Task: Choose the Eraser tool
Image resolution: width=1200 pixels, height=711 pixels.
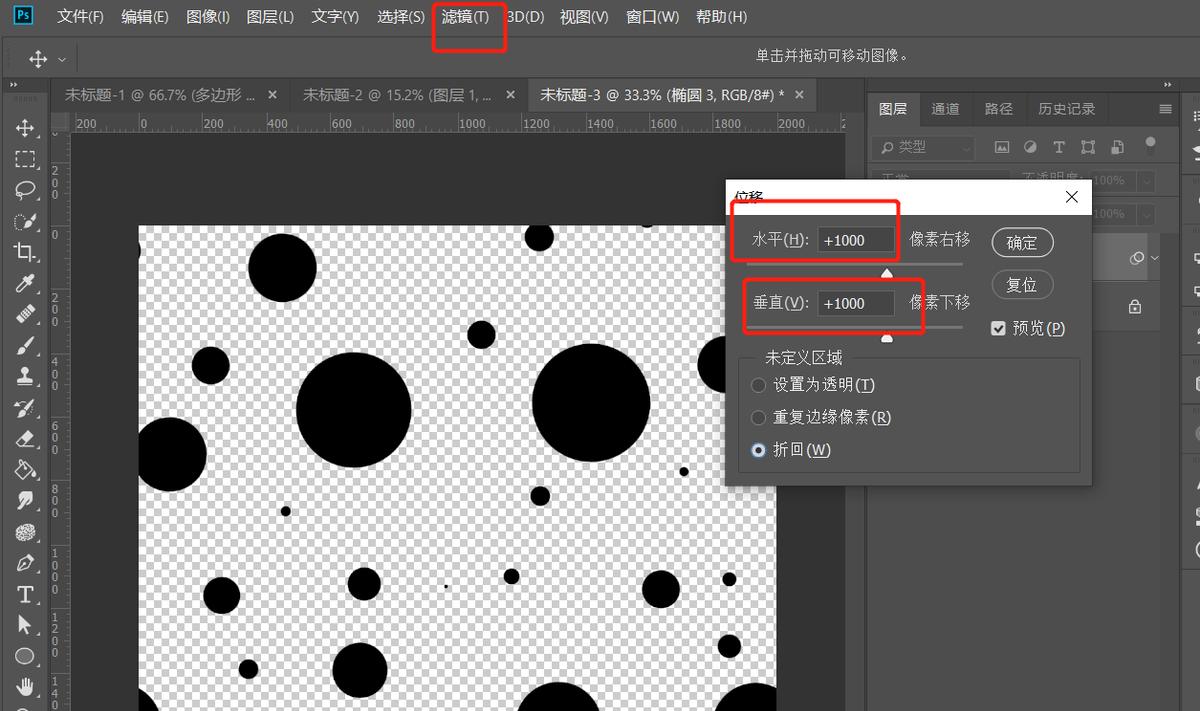Action: [25, 439]
